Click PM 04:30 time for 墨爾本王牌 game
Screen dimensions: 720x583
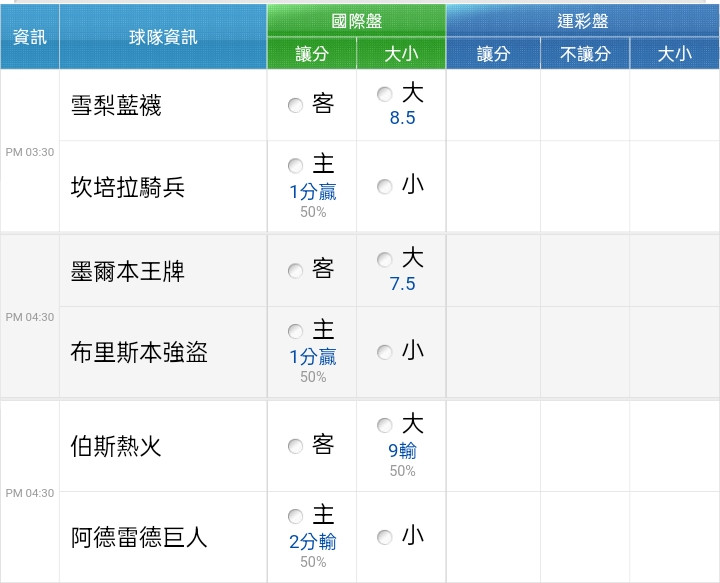[x=30, y=317]
